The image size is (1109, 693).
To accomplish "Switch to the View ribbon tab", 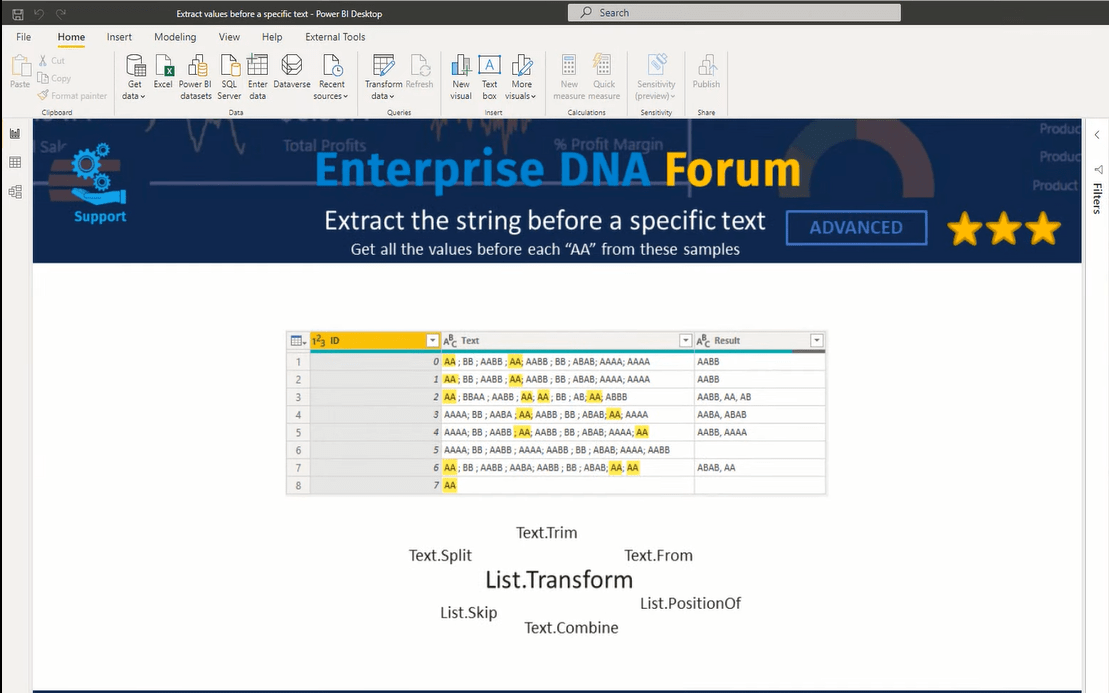I will (228, 37).
